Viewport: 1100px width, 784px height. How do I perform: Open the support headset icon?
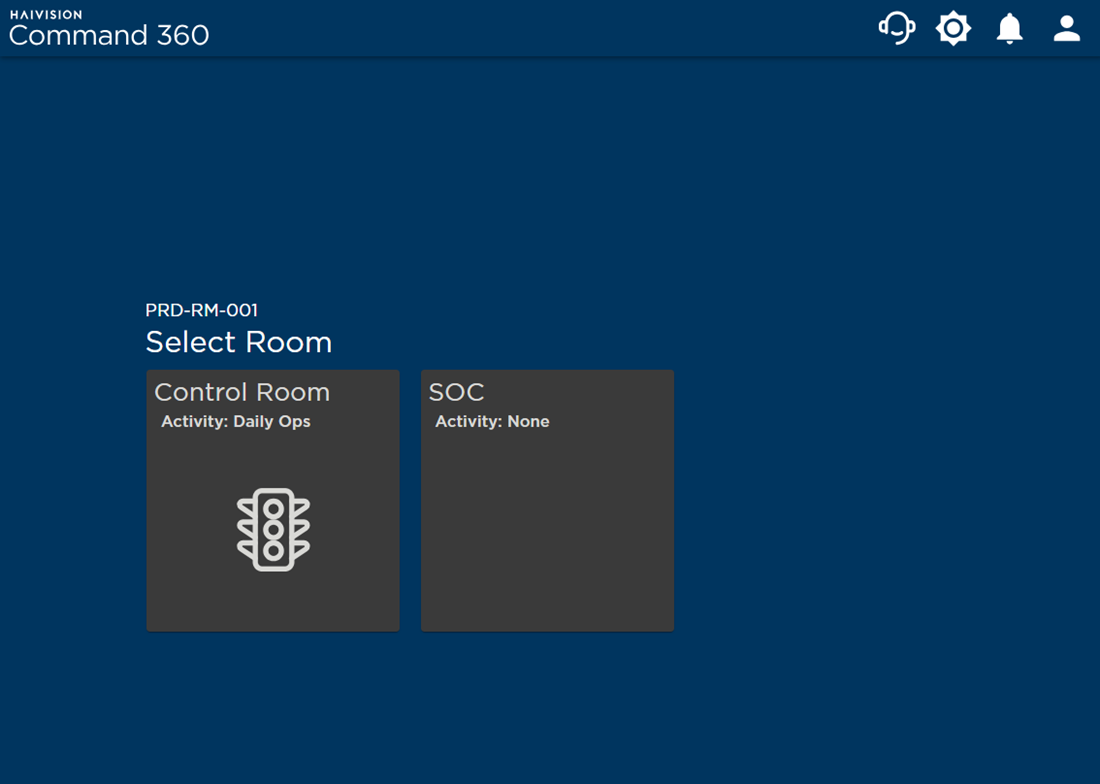pyautogui.click(x=897, y=29)
